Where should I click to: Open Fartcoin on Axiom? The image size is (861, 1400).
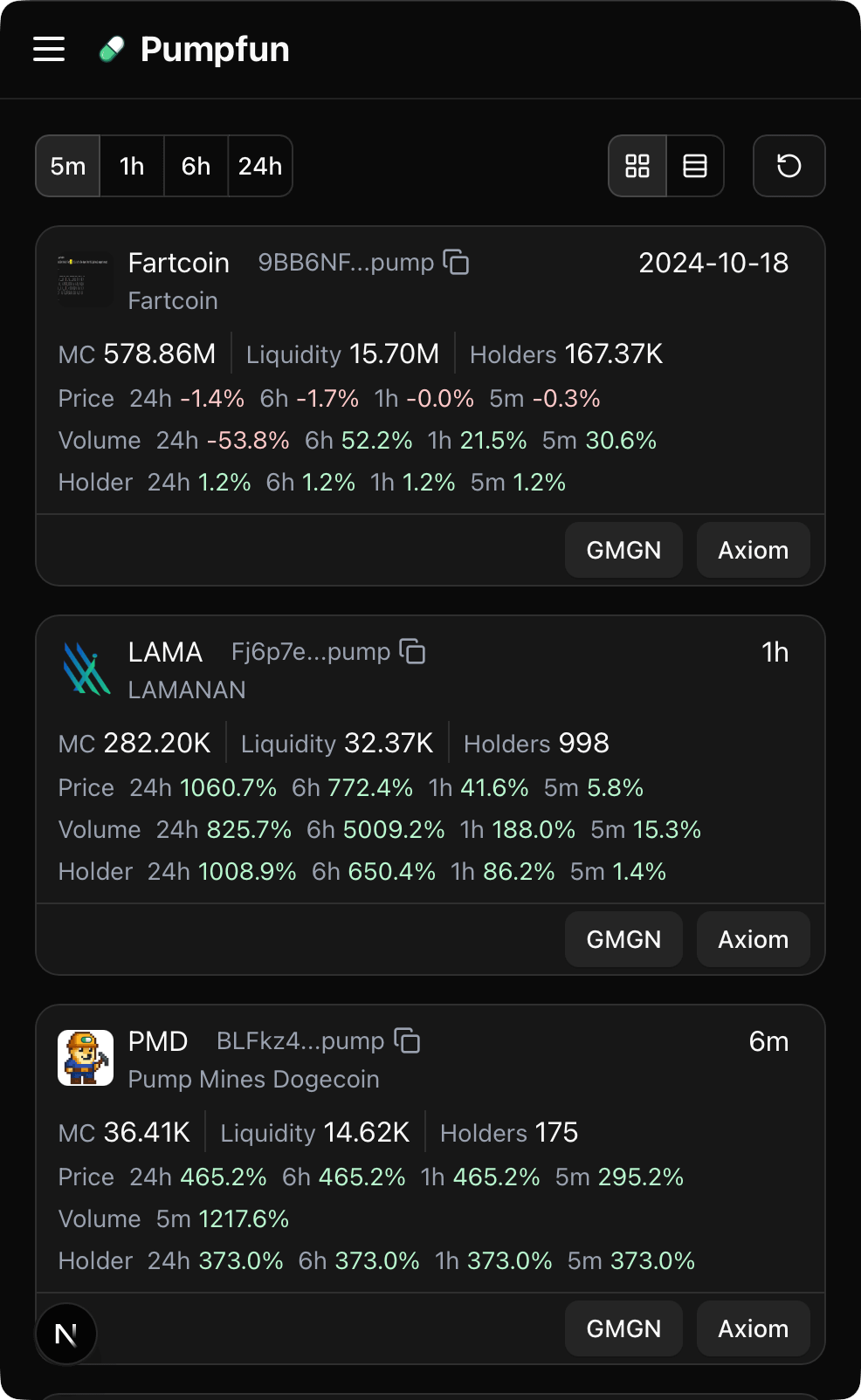(754, 550)
